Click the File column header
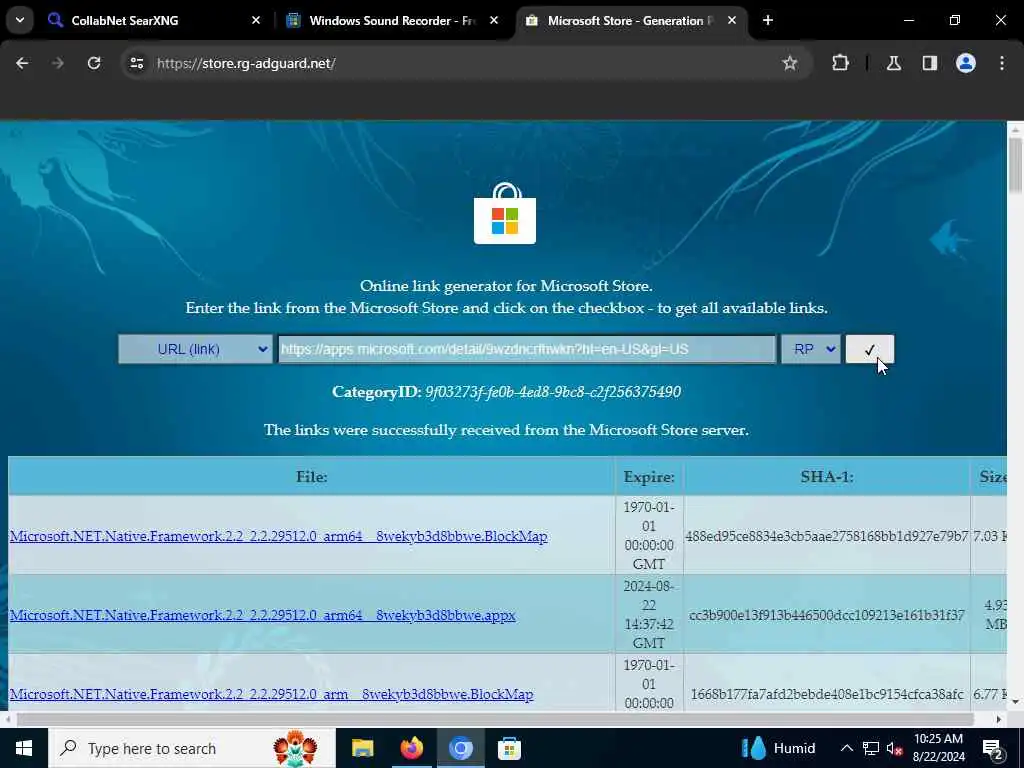 [312, 477]
